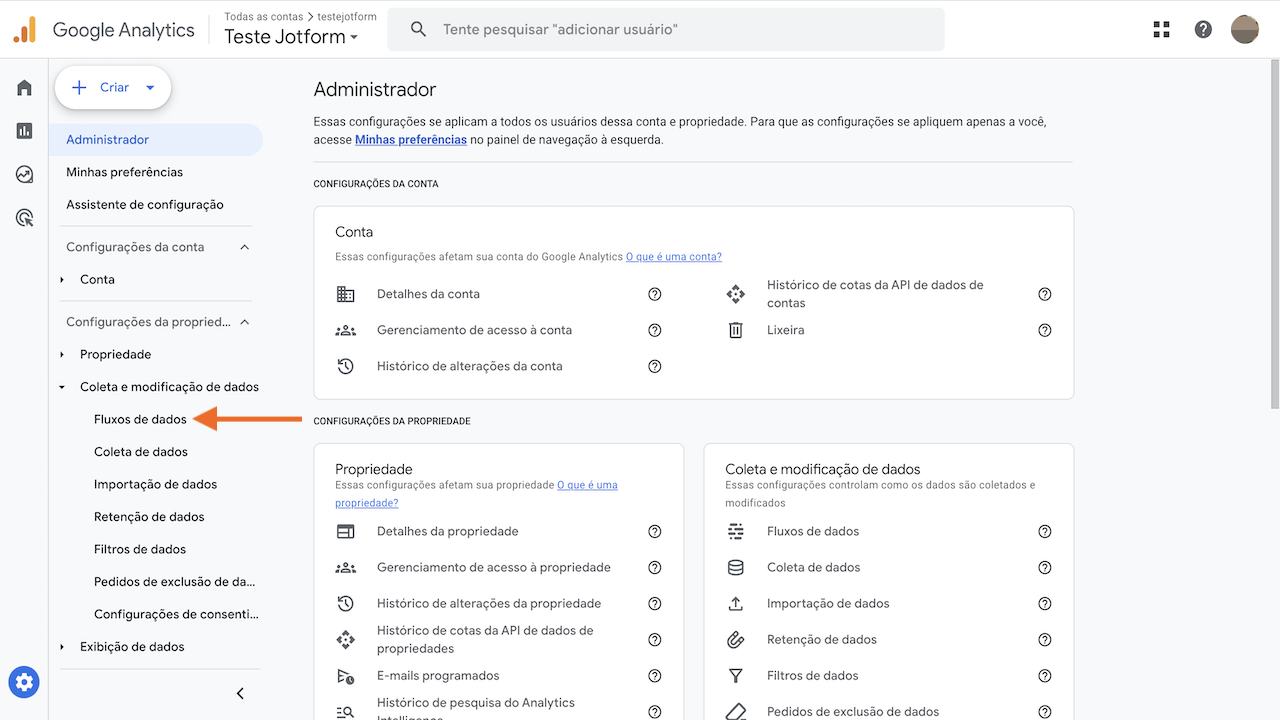The width and height of the screenshot is (1280, 720).
Task: Open the Explore icon in the left navigation
Action: [x=23, y=173]
